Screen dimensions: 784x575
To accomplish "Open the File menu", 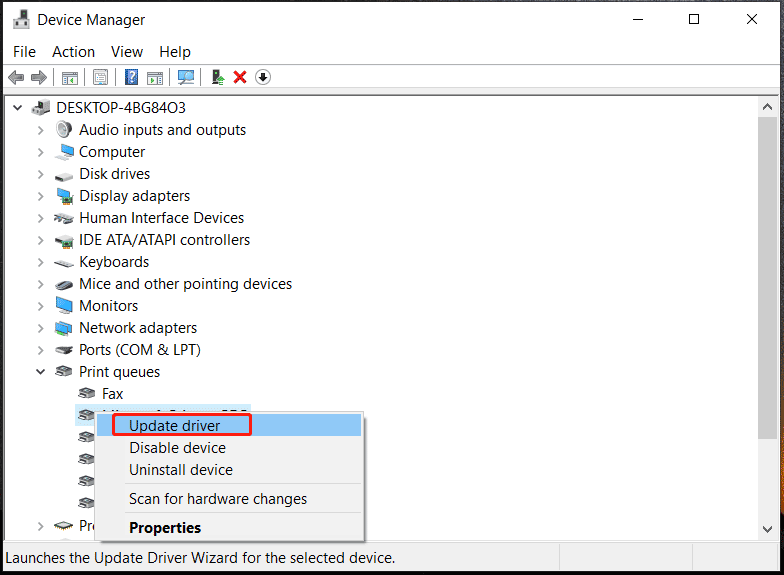I will tap(24, 52).
